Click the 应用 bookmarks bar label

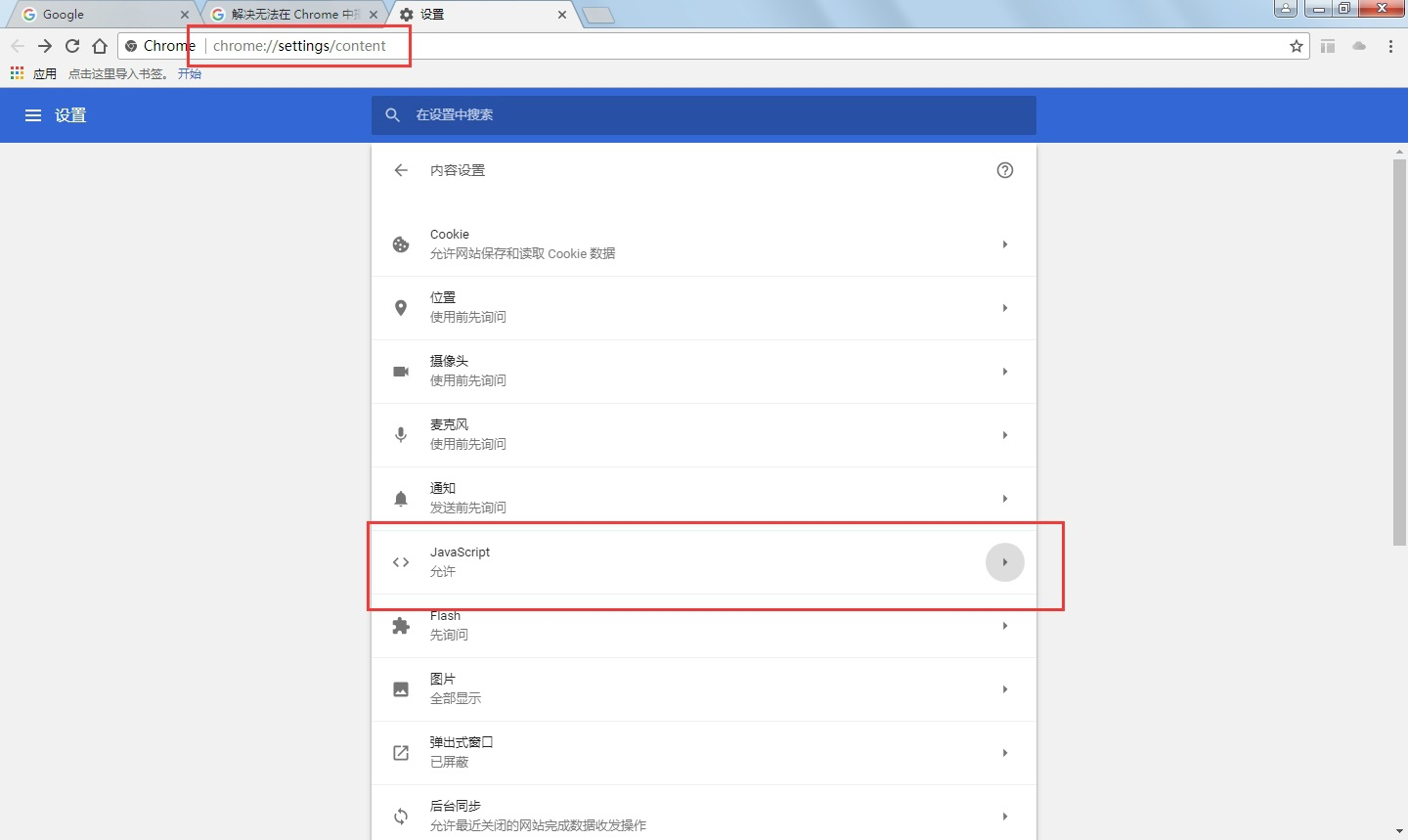[x=45, y=74]
